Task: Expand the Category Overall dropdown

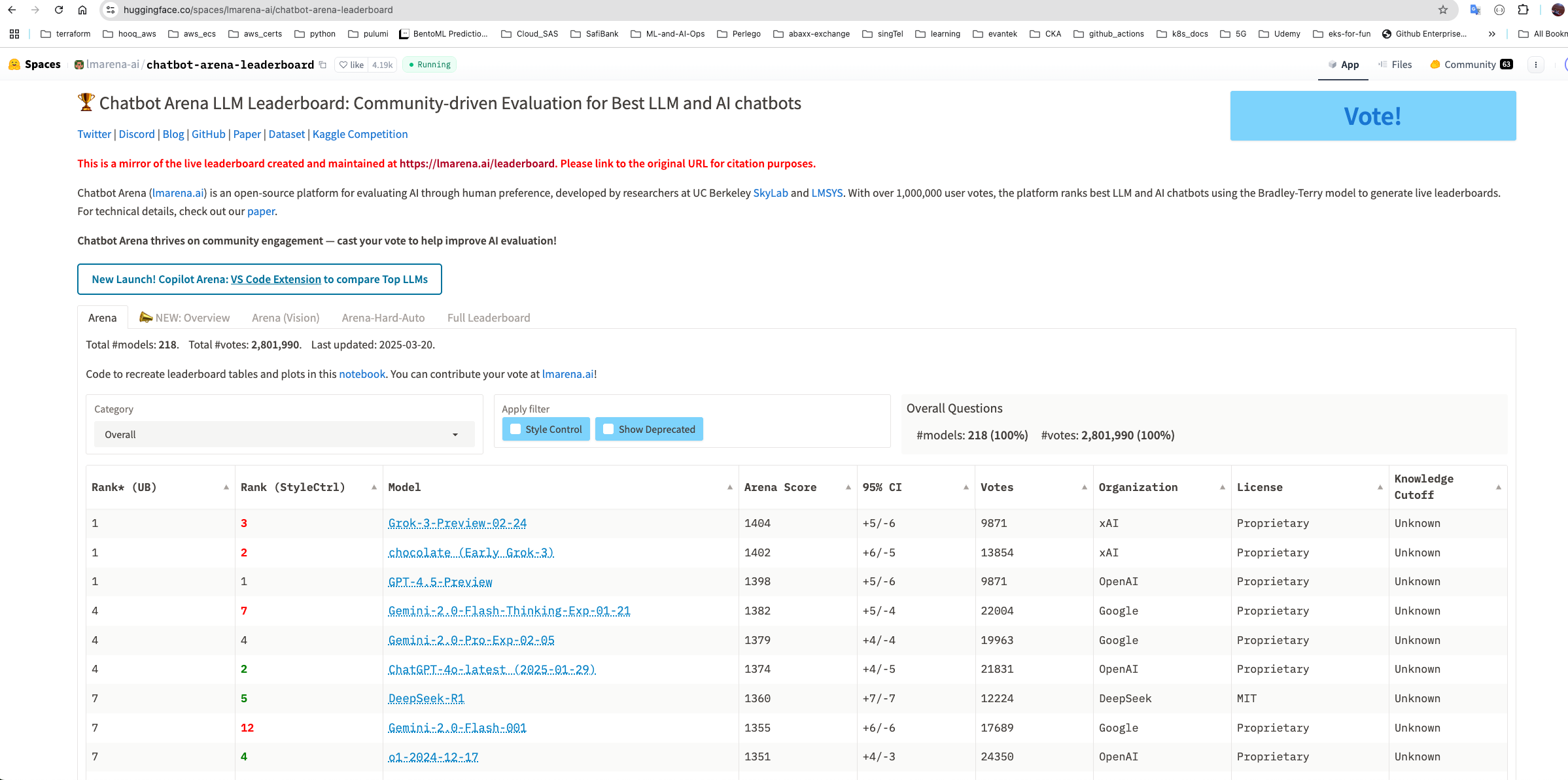Action: [x=285, y=435]
